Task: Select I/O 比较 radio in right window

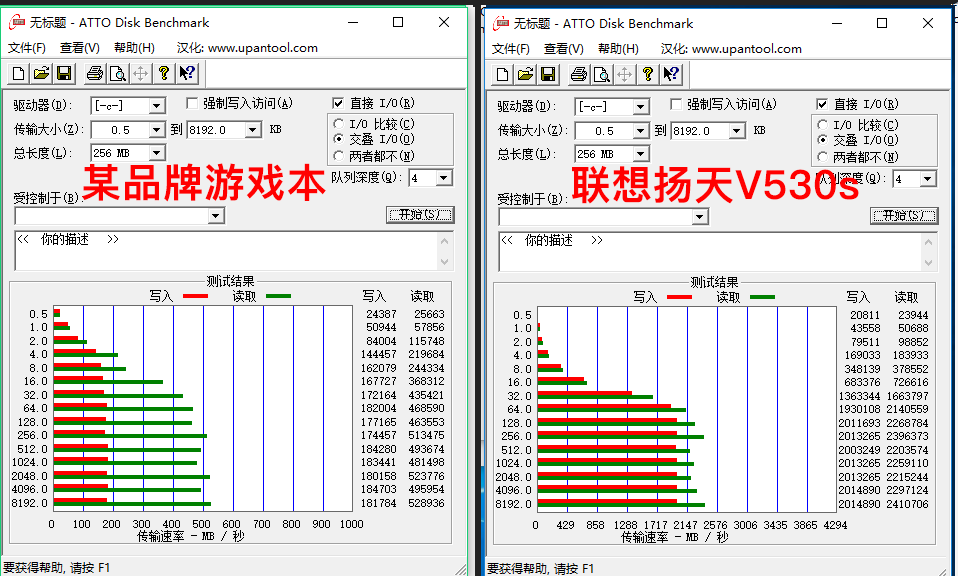Action: tap(822, 125)
